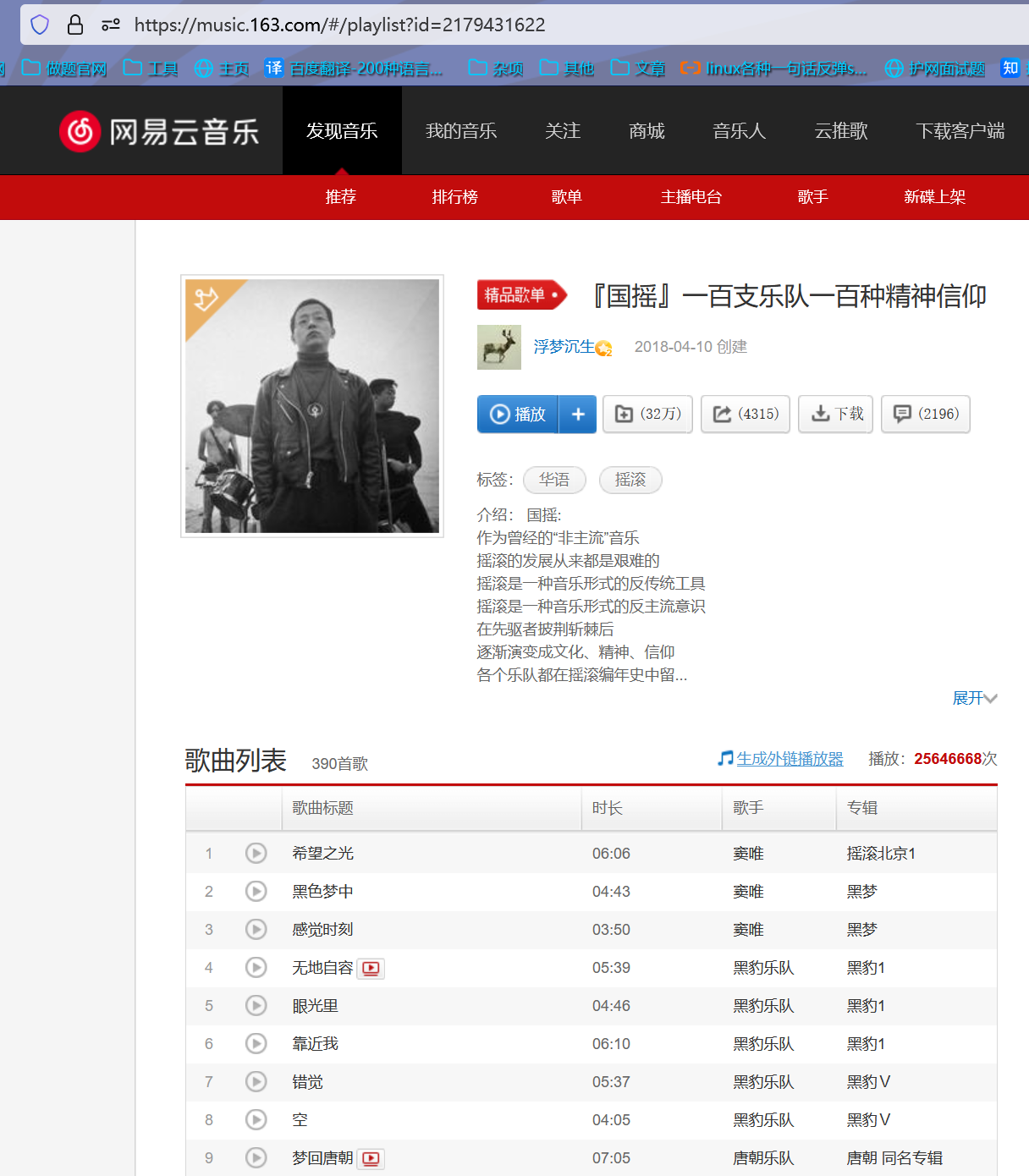Click the comments button (2196)
This screenshot has width=1029, height=1176.
pos(926,414)
